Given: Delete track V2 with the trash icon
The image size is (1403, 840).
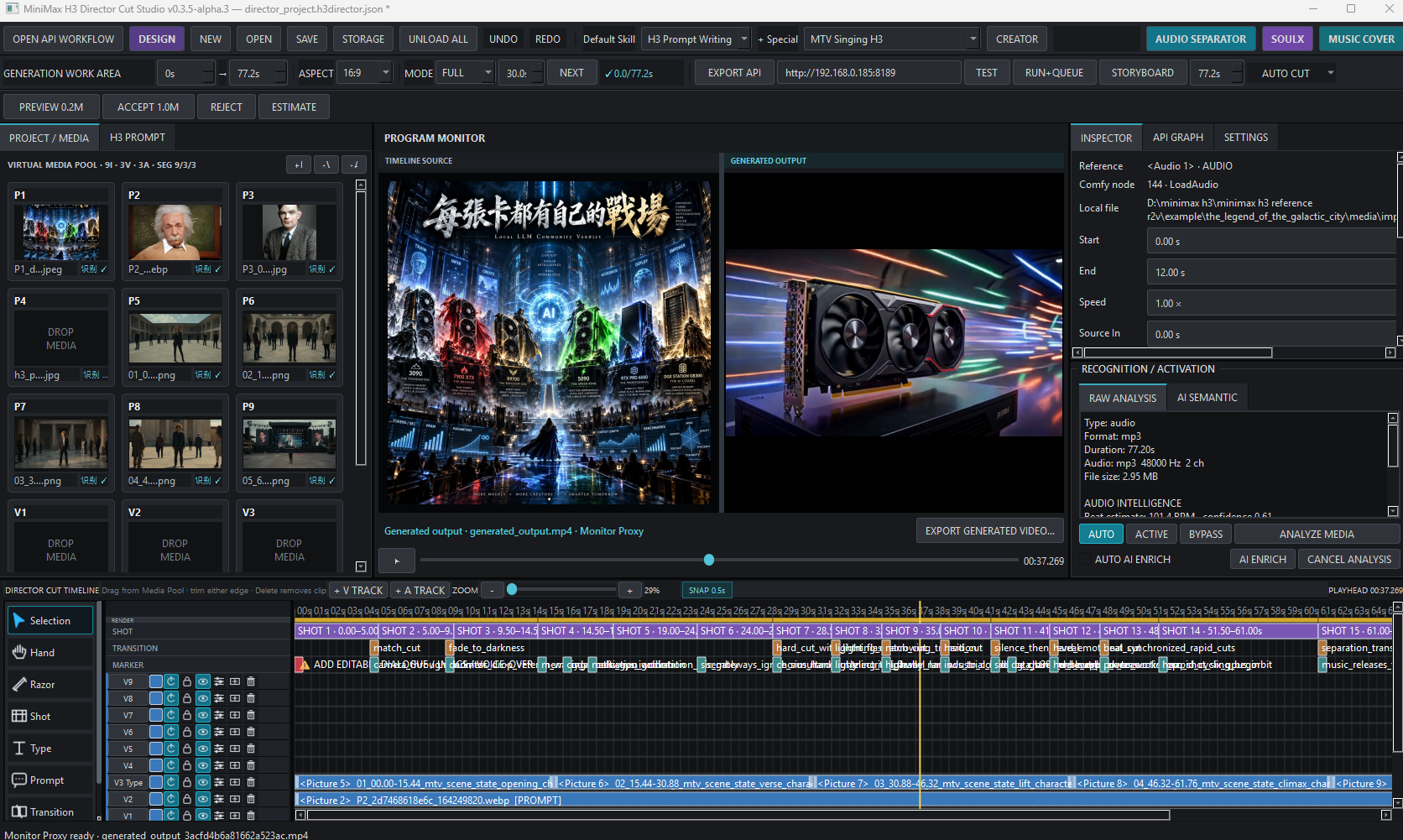Looking at the screenshot, I should pyautogui.click(x=251, y=799).
